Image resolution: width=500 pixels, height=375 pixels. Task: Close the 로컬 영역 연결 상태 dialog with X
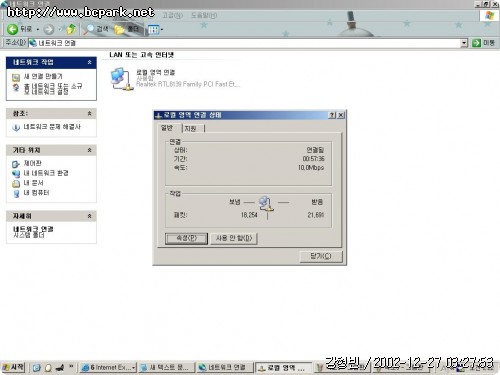(341, 115)
